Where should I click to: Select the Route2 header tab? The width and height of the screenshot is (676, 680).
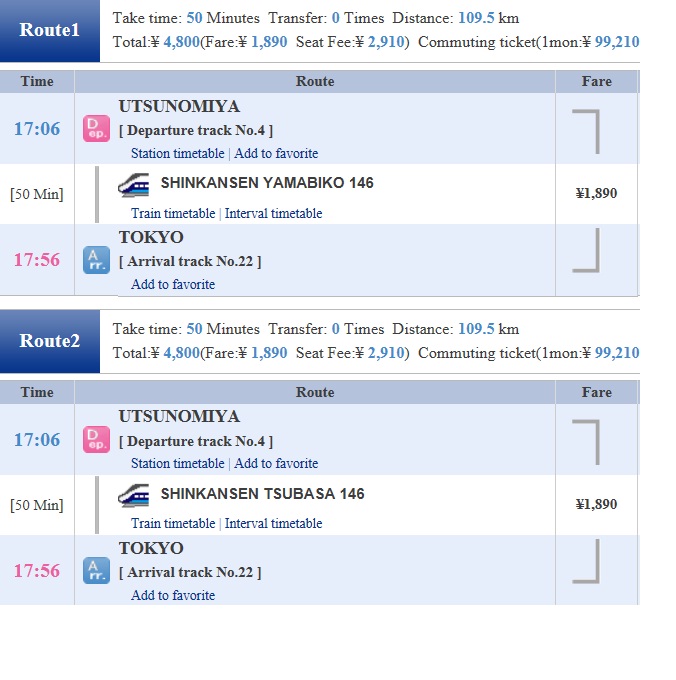tap(50, 341)
